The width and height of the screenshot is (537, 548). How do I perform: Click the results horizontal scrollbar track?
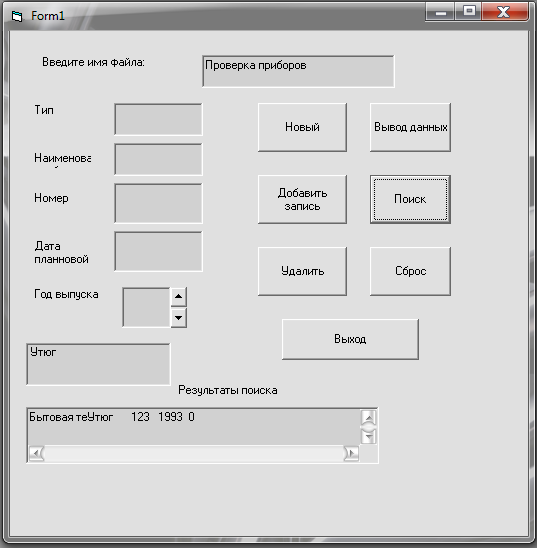click(x=194, y=454)
